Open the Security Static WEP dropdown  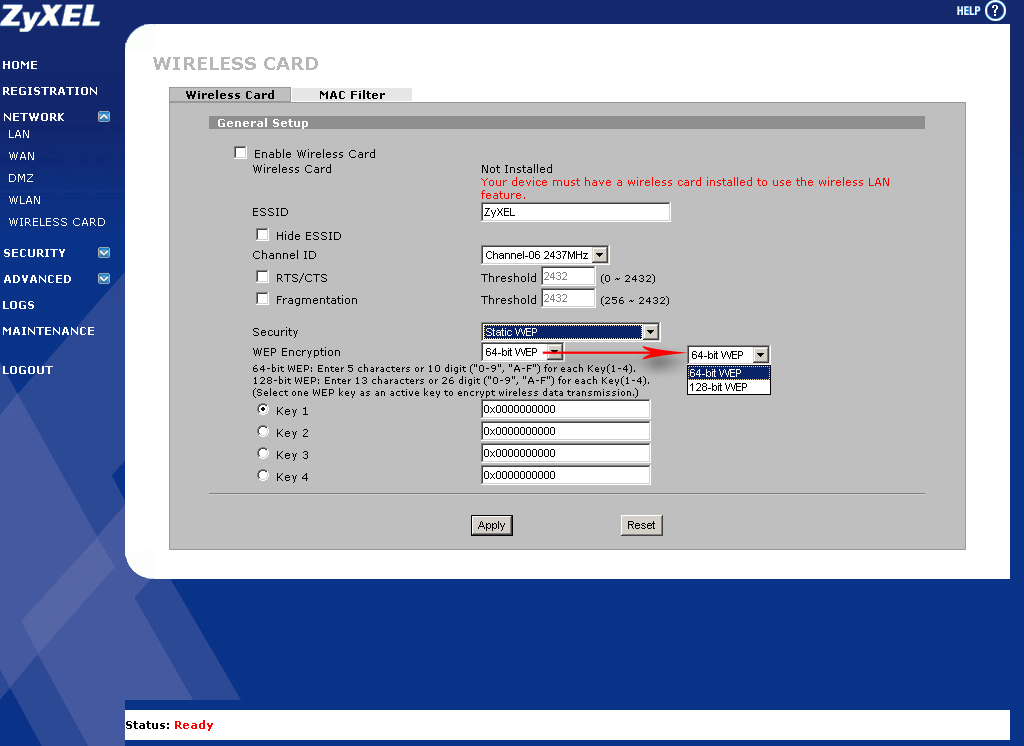click(x=570, y=332)
